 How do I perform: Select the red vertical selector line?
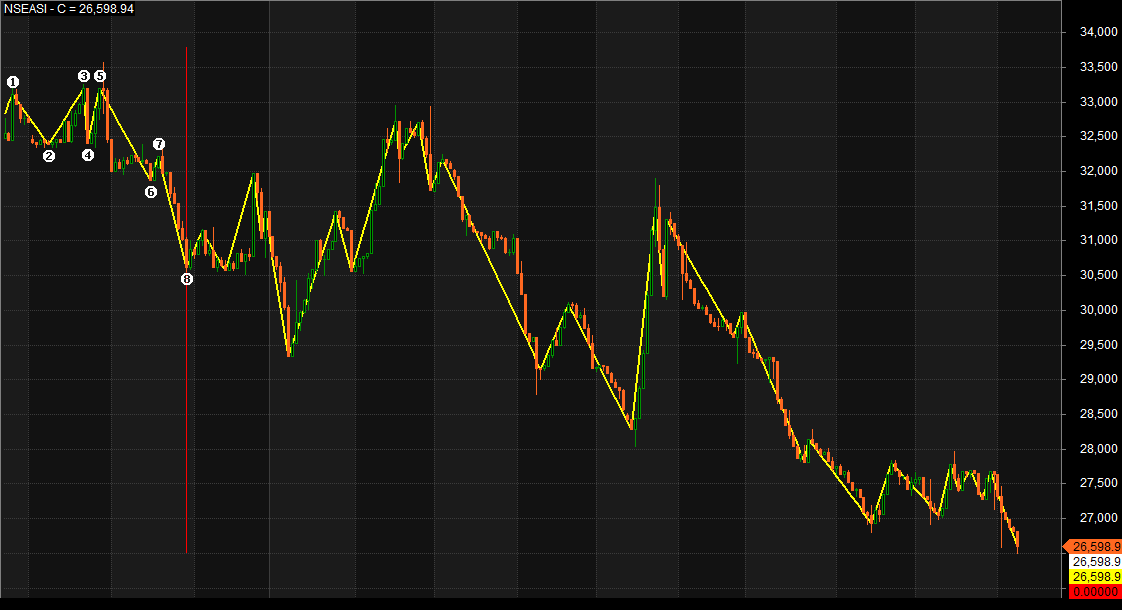(x=187, y=300)
